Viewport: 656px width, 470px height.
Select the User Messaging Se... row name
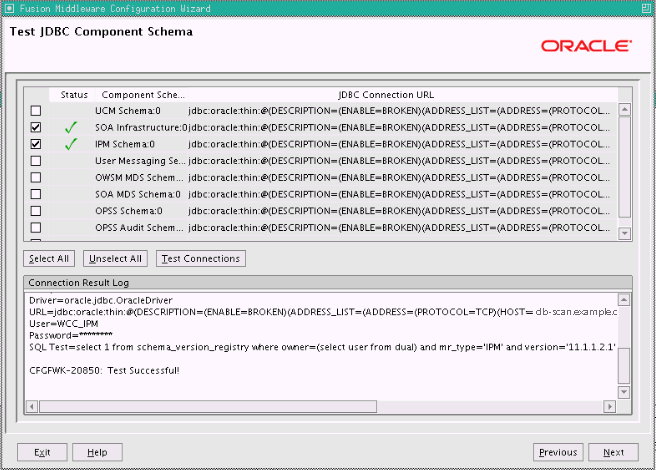click(140, 161)
